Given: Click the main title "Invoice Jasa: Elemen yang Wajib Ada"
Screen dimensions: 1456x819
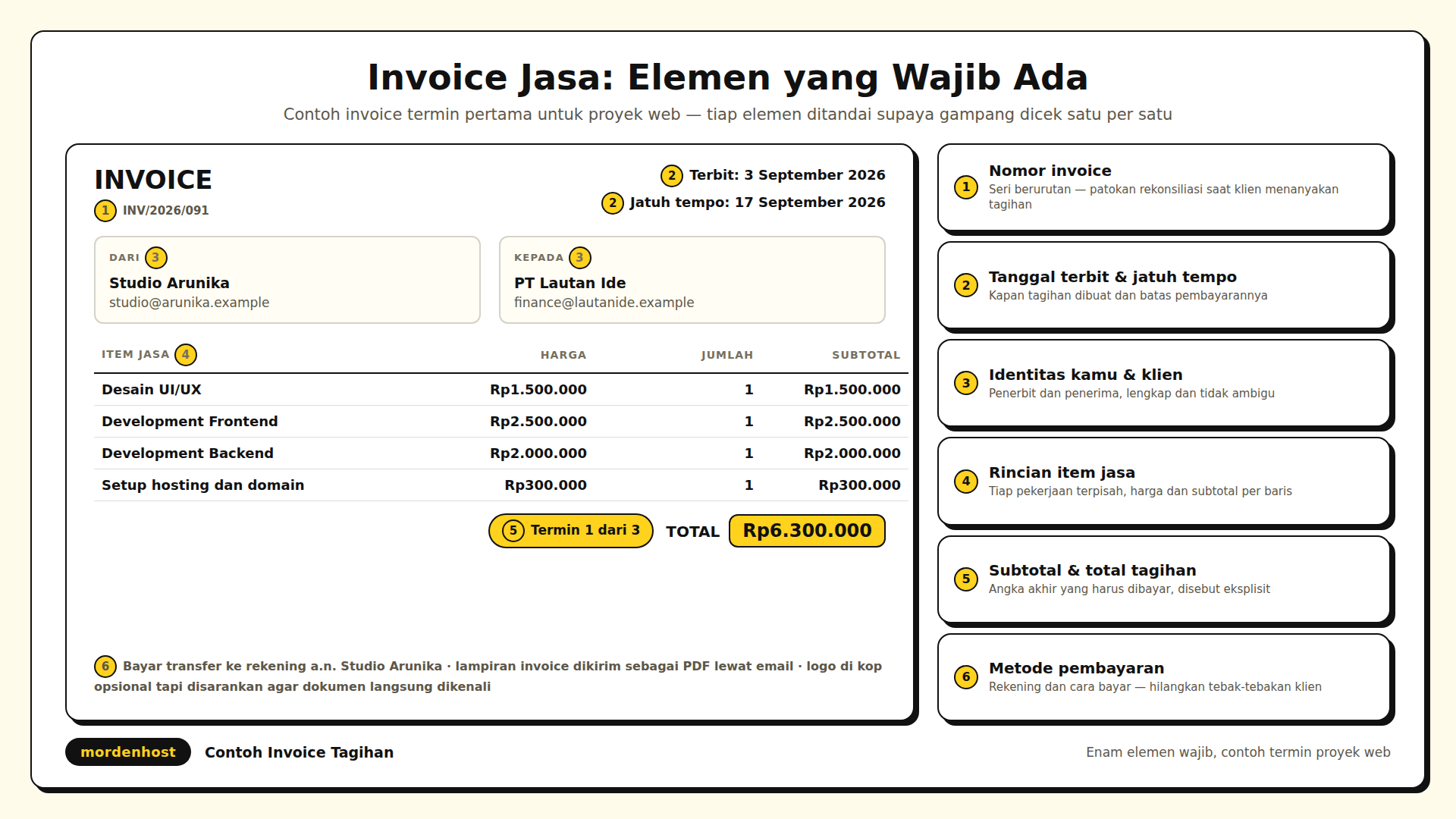Looking at the screenshot, I should [x=728, y=77].
